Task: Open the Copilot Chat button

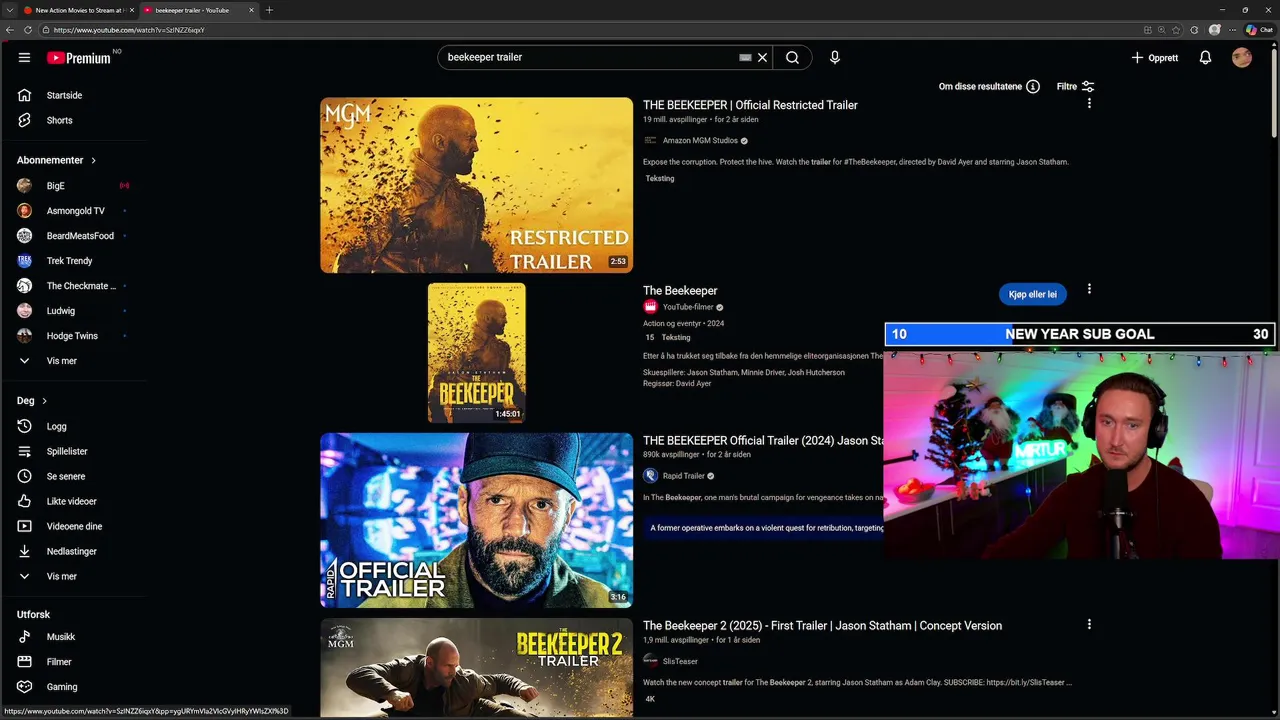Action: 1259,30
